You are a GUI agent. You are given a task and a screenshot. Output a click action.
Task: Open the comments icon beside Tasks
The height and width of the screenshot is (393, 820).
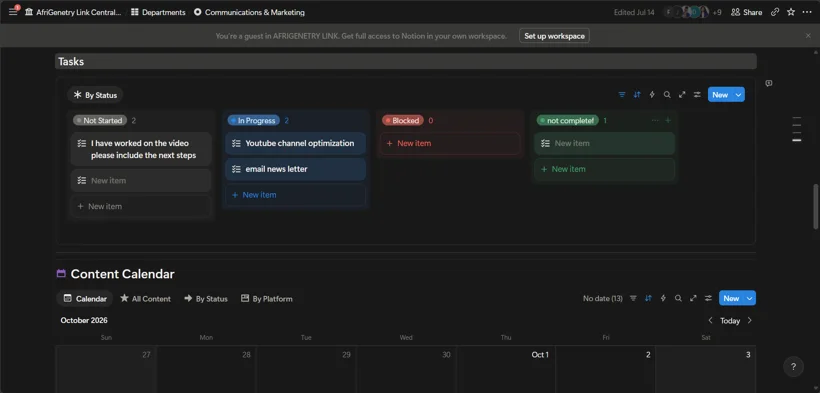(769, 83)
